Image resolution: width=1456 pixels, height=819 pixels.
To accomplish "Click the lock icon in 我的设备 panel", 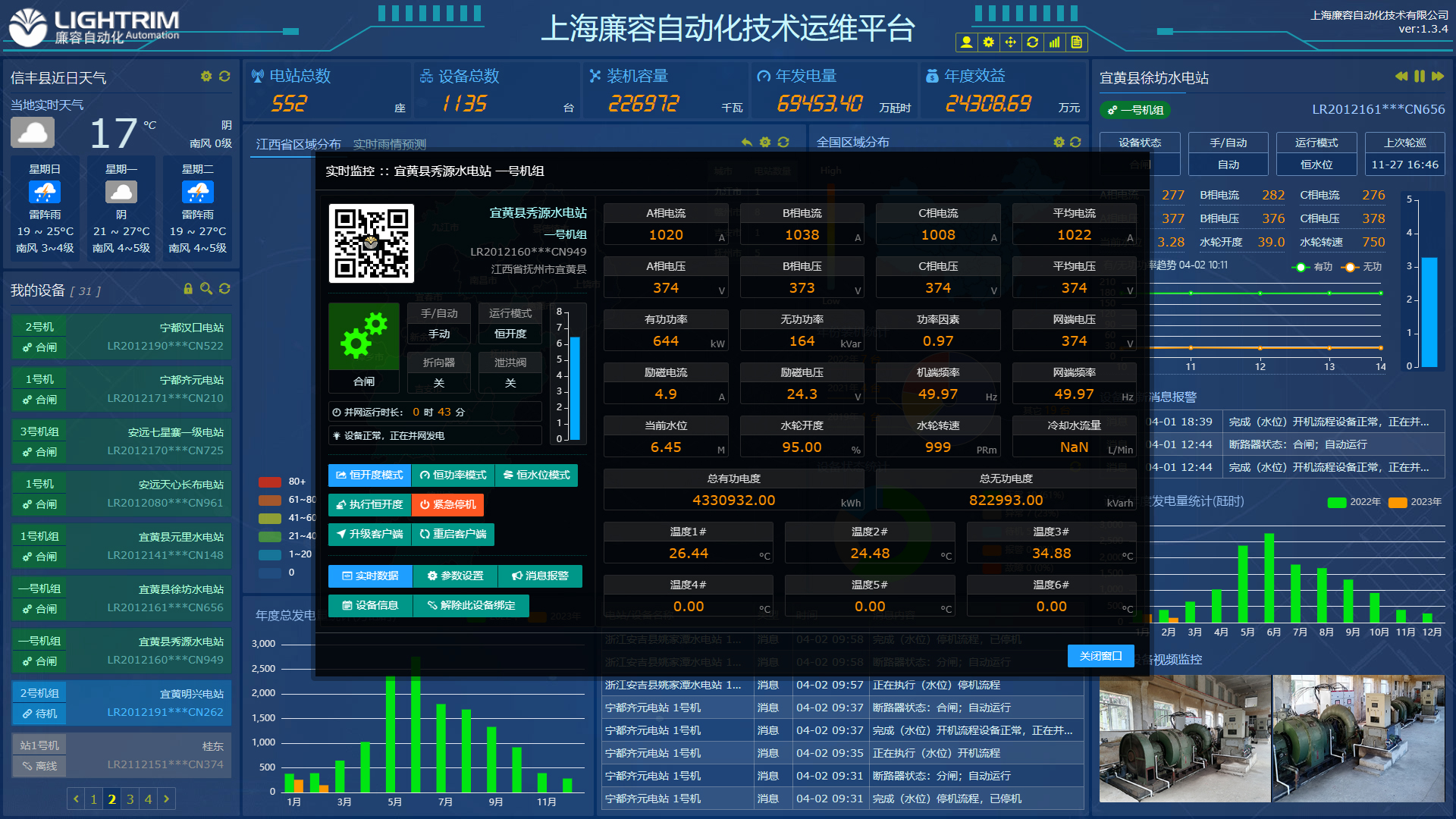I will point(188,289).
